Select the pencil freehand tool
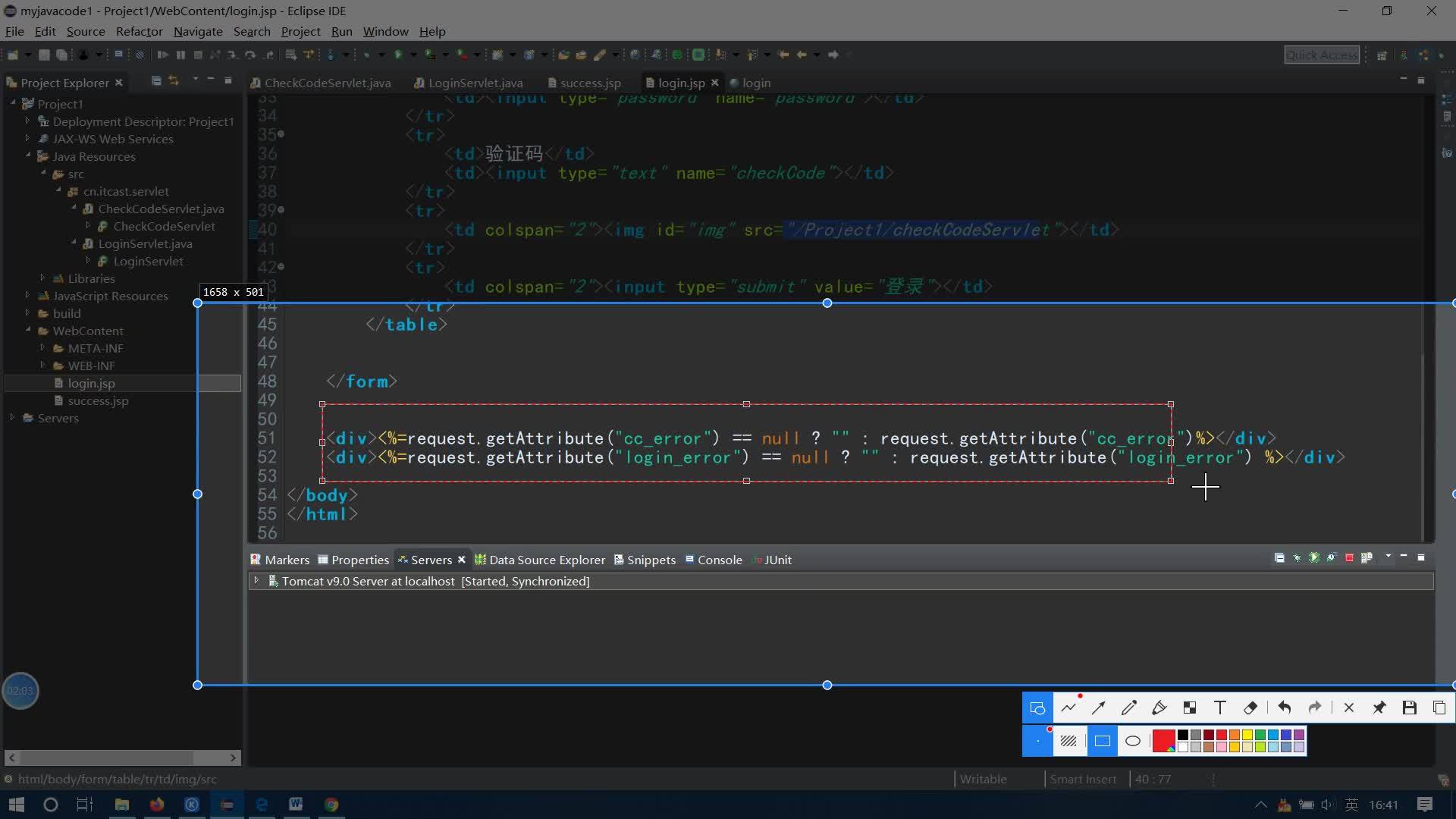The image size is (1456, 819). 1129,708
